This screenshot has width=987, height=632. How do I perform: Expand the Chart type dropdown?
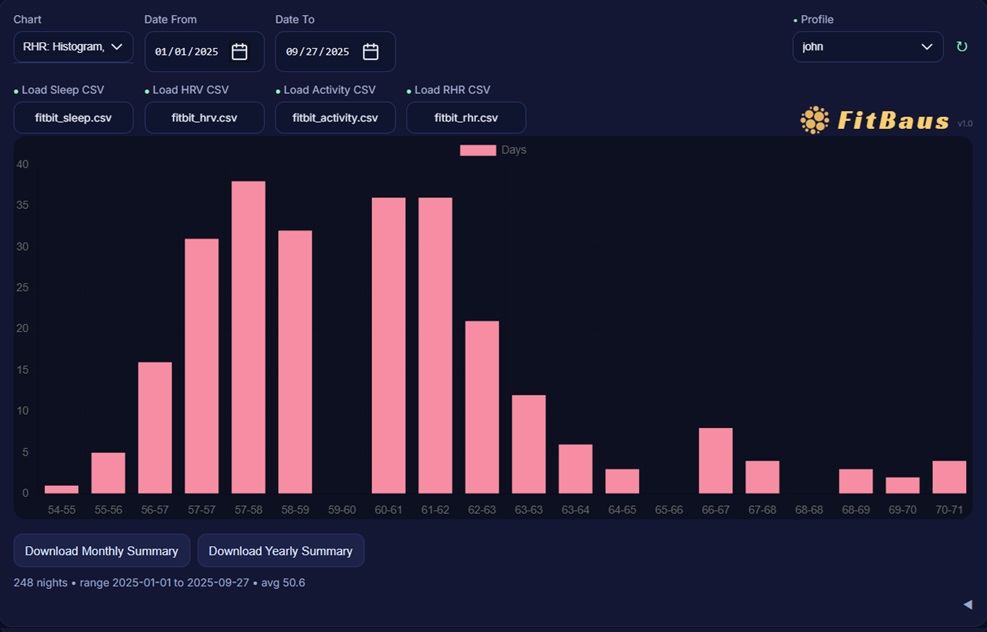coord(73,47)
